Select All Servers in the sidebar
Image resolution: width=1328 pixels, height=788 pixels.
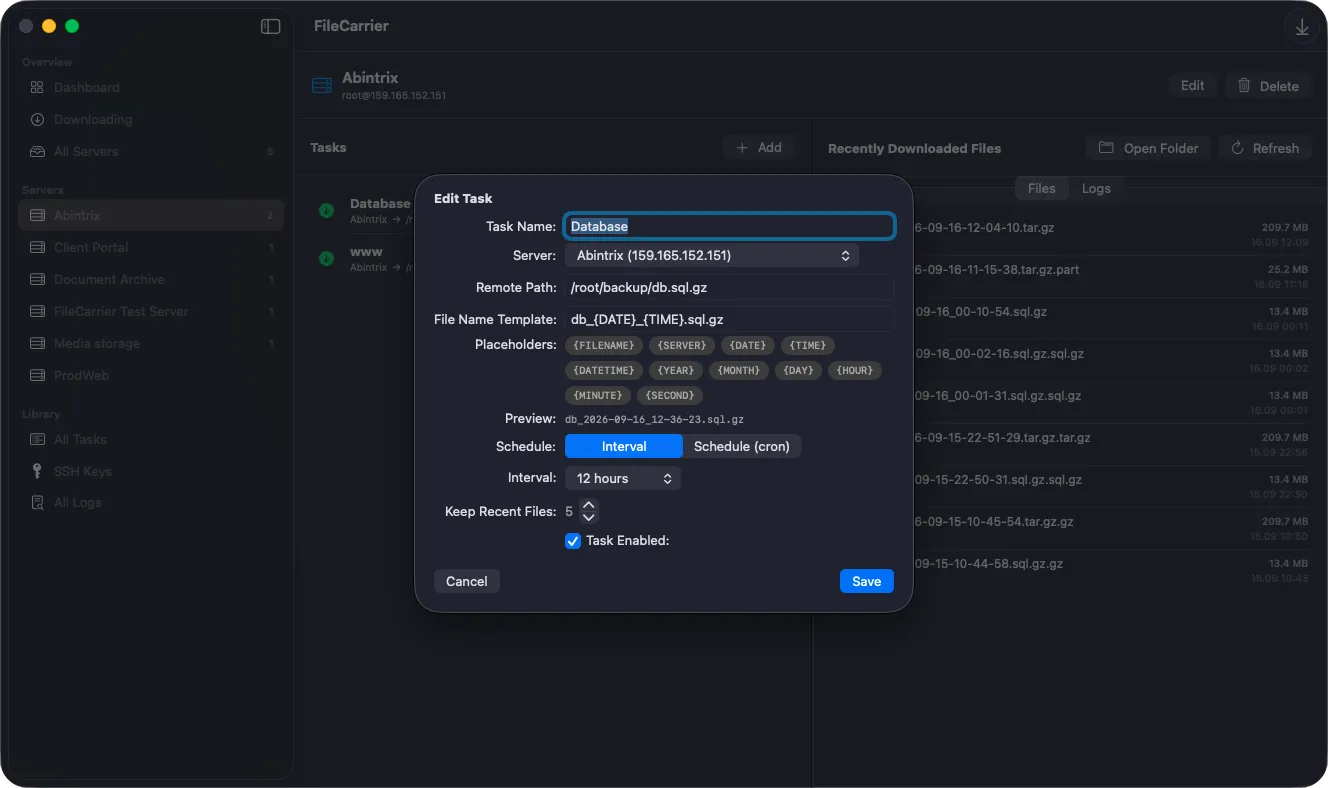151,151
